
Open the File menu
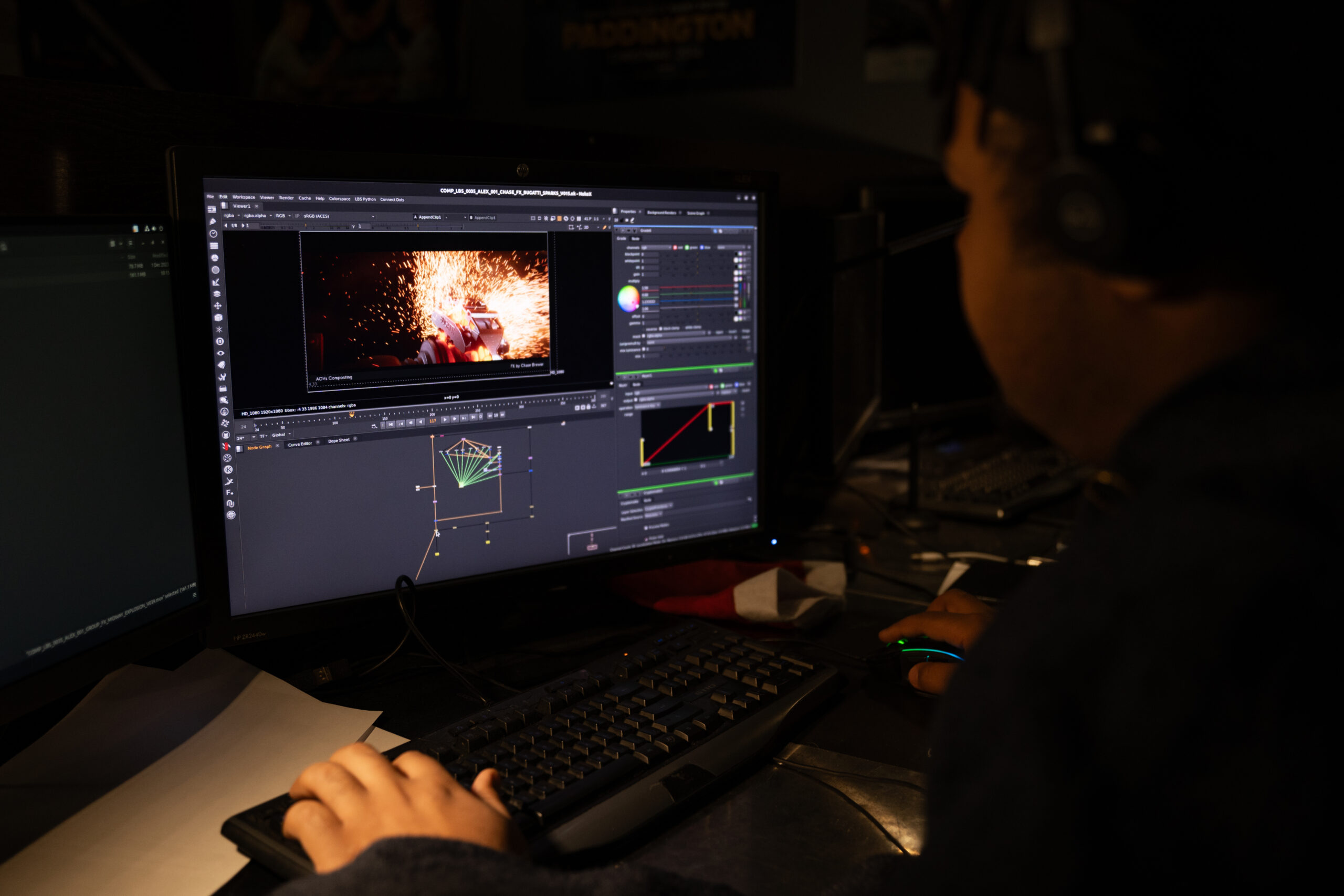click(211, 196)
